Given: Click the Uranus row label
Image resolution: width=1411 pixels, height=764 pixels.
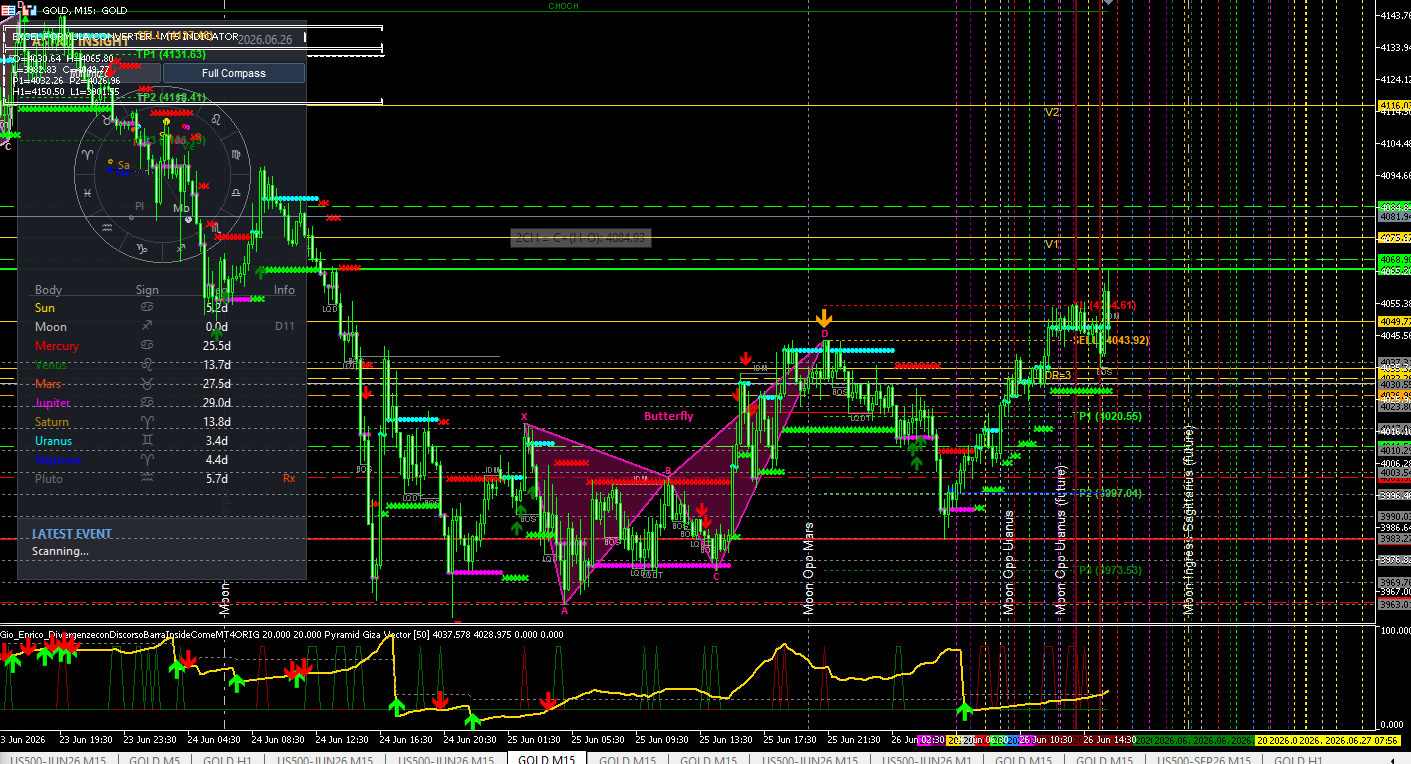Looking at the screenshot, I should coord(53,441).
